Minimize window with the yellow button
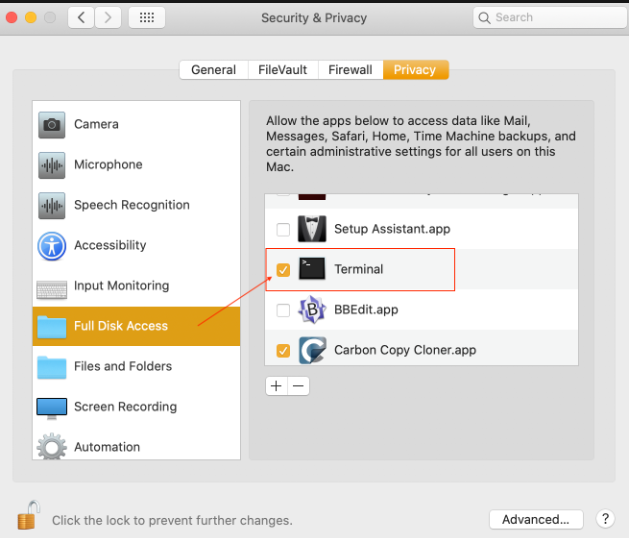 (31, 18)
